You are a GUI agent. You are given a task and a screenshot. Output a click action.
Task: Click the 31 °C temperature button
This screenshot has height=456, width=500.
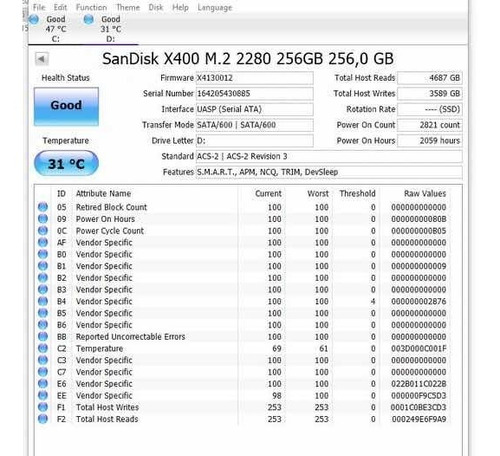coord(66,163)
